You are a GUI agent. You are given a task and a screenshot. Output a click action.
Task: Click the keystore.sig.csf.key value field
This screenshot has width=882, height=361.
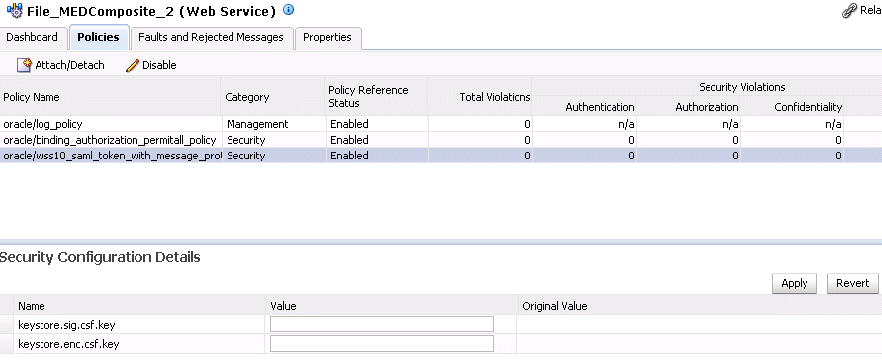[x=382, y=324]
